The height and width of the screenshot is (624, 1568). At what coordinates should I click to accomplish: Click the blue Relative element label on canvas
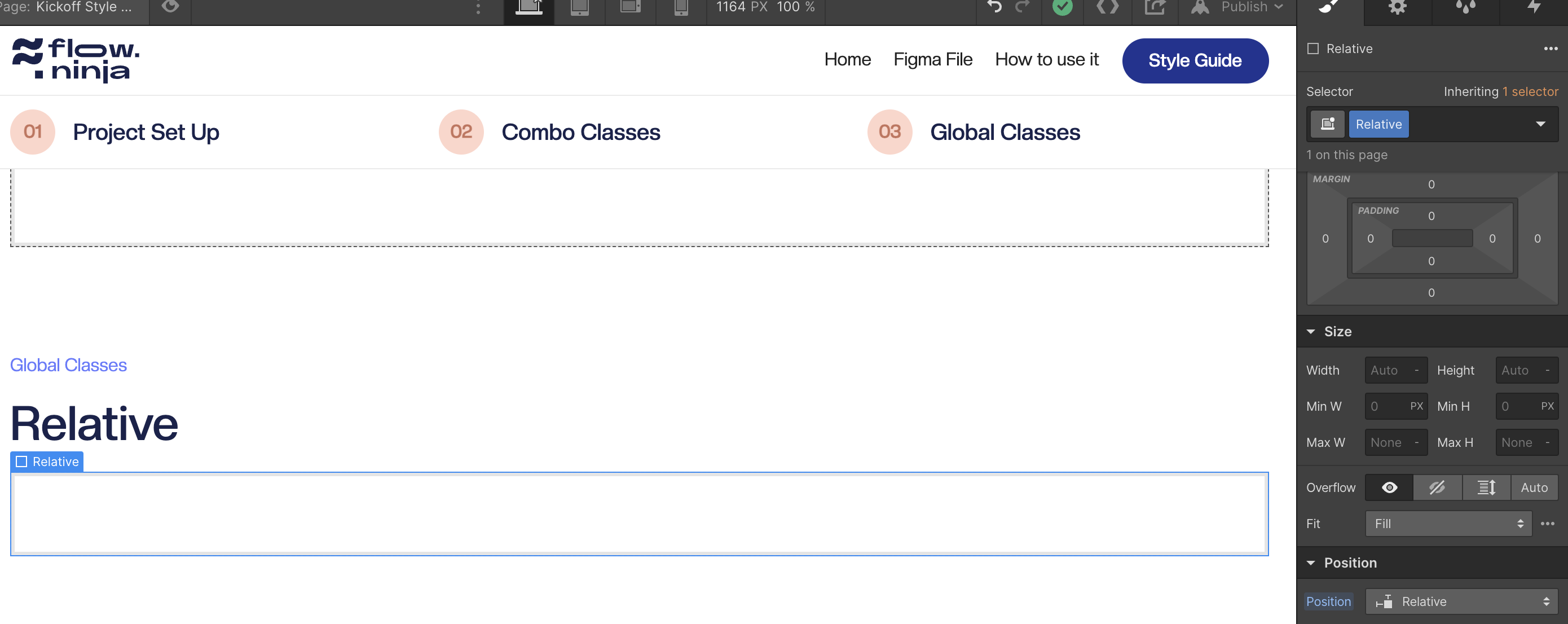point(47,462)
